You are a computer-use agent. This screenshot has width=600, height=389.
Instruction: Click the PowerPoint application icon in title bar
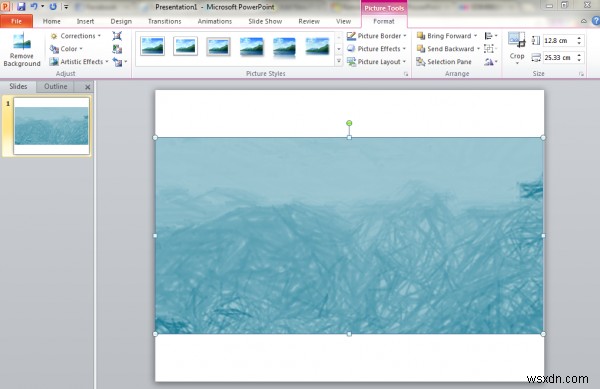click(5, 7)
